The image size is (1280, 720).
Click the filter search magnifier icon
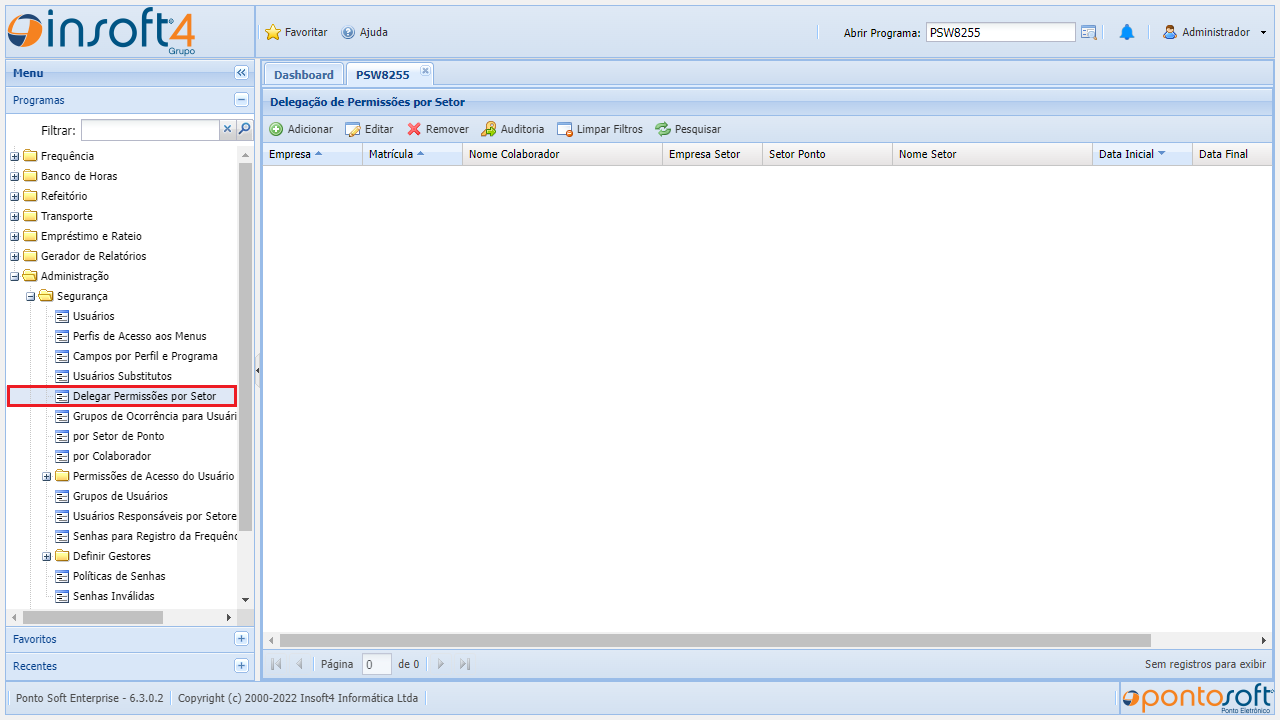[244, 129]
